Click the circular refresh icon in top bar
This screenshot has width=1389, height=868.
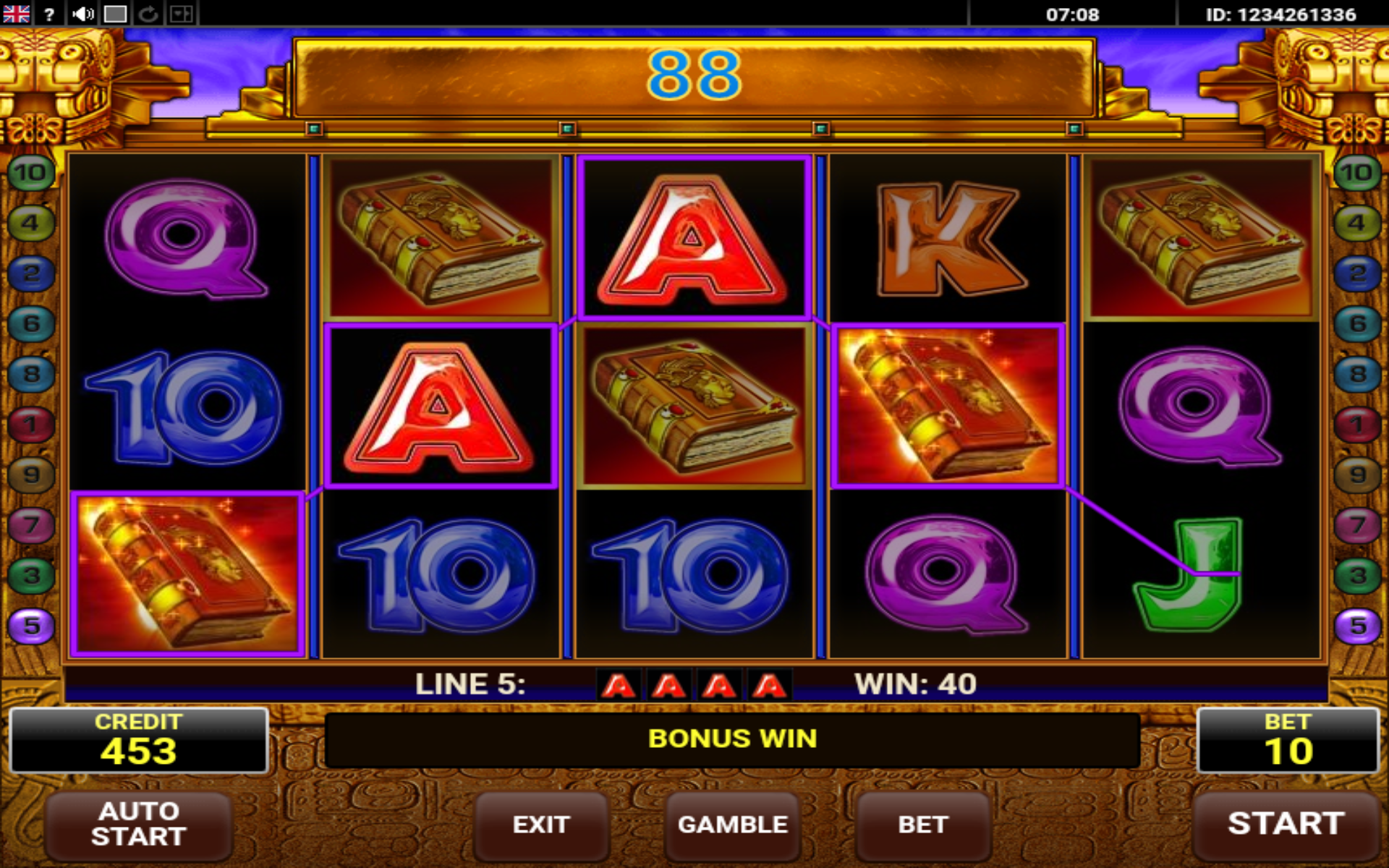pyautogui.click(x=148, y=14)
